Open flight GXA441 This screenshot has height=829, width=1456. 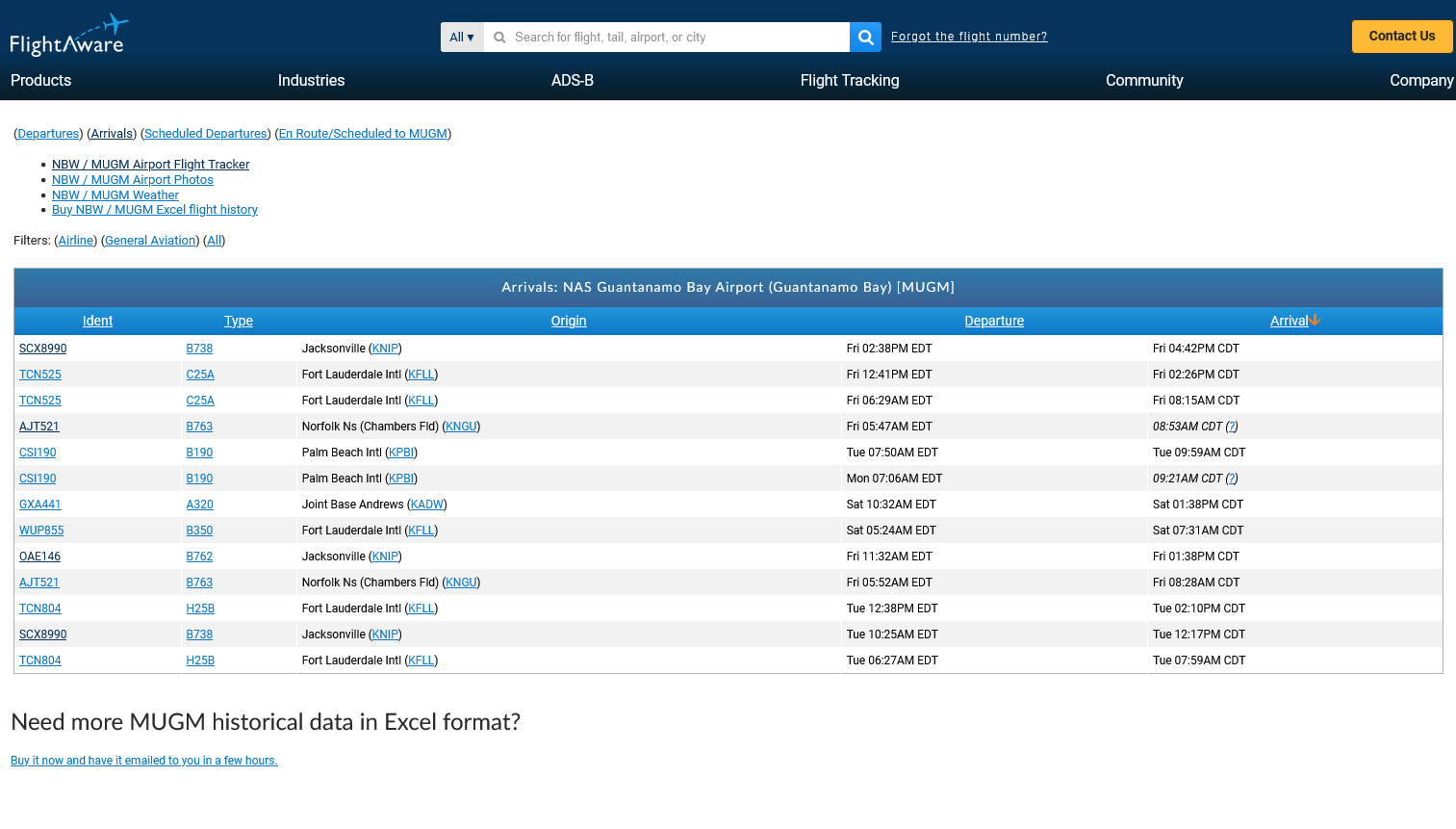(x=40, y=505)
